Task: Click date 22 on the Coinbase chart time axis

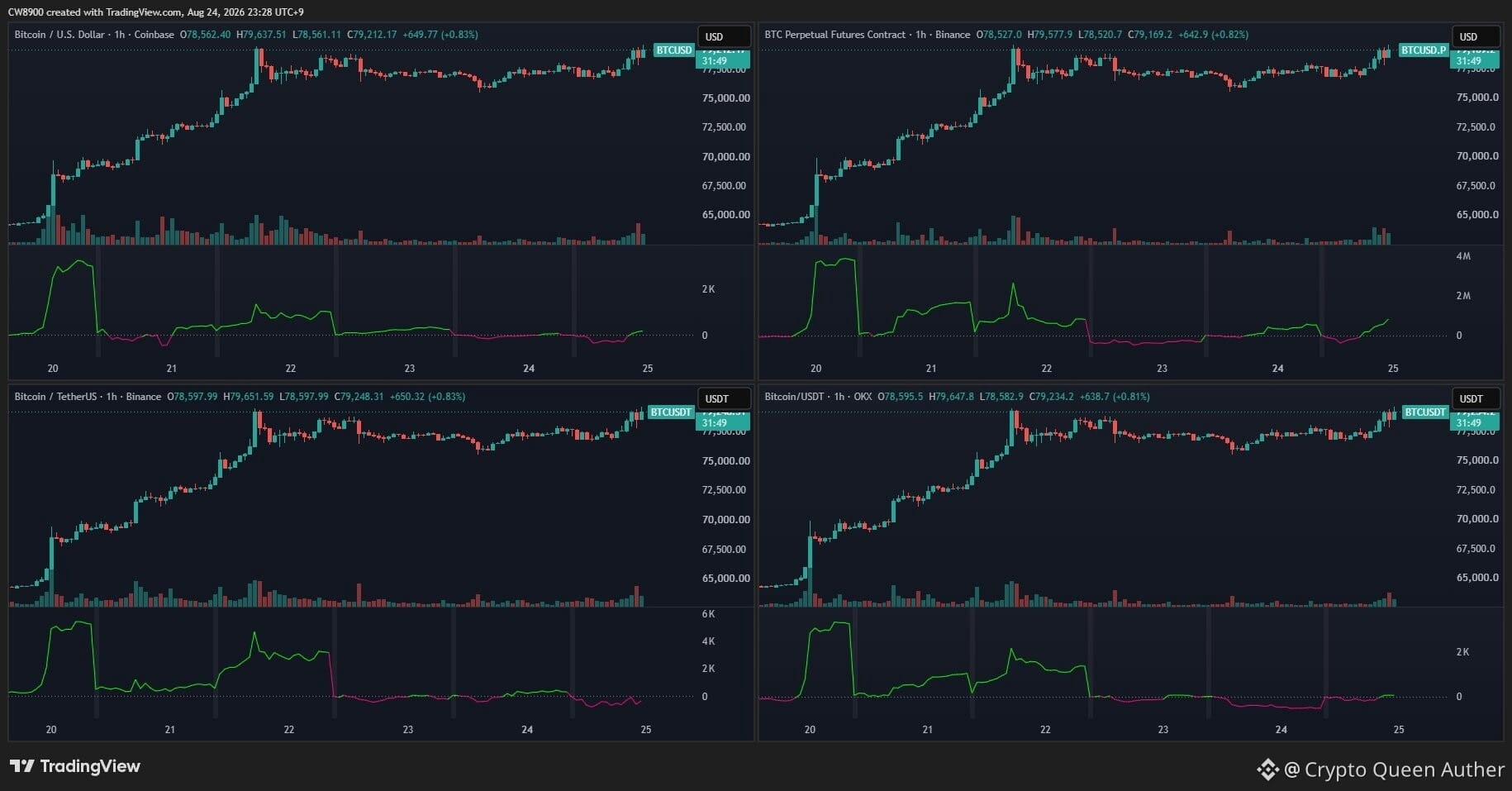Action: [x=290, y=369]
